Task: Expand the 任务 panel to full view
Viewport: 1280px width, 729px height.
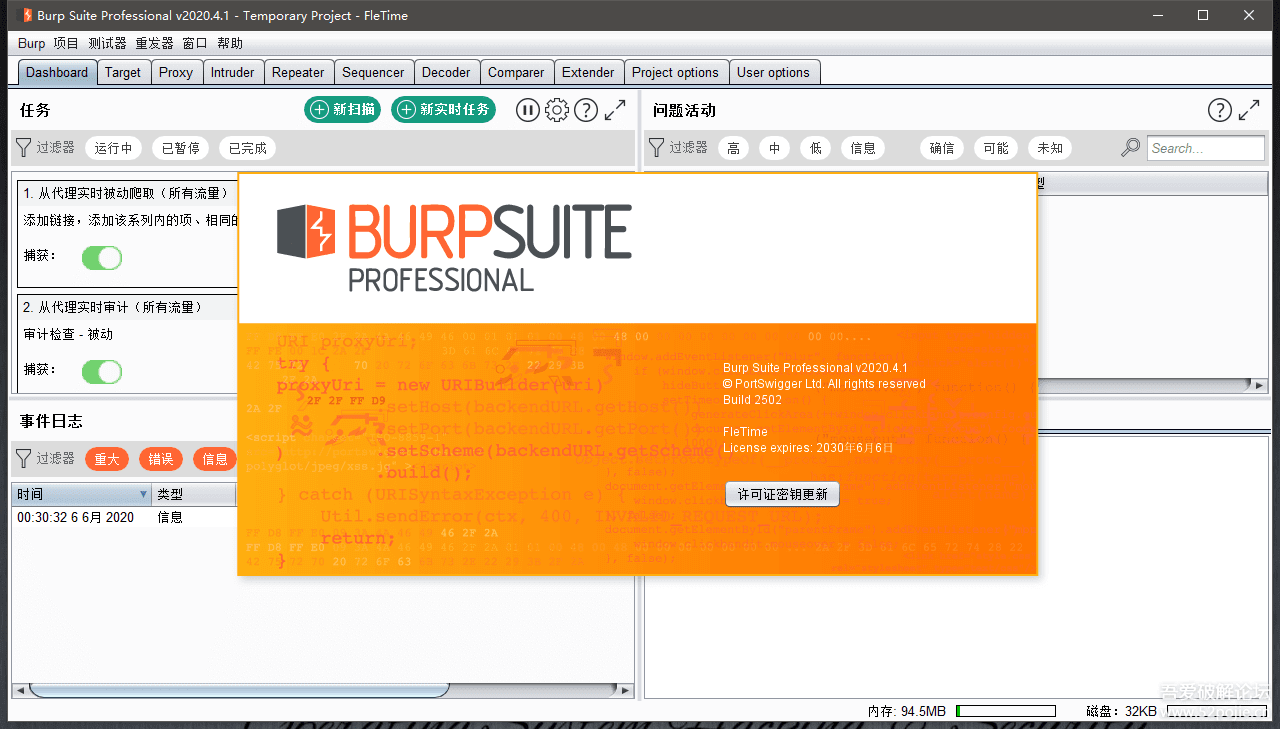Action: coord(615,110)
